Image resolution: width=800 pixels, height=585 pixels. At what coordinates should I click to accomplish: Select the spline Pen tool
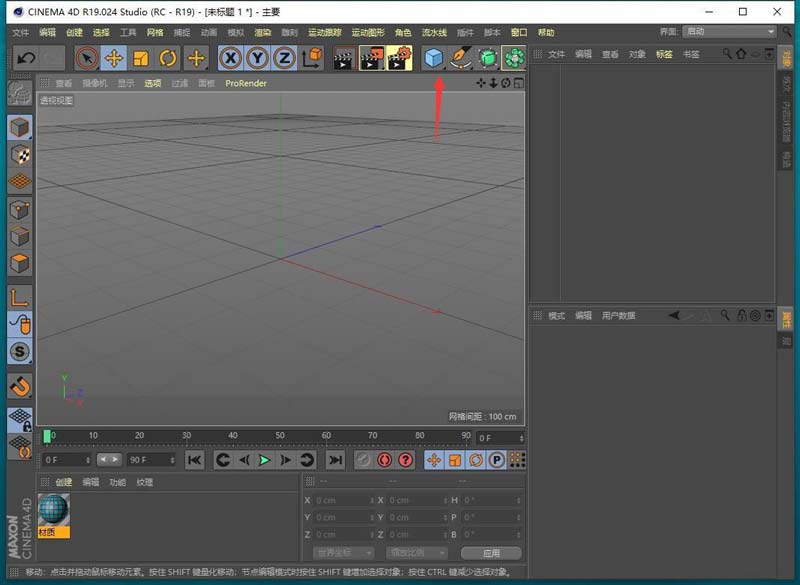[x=461, y=58]
